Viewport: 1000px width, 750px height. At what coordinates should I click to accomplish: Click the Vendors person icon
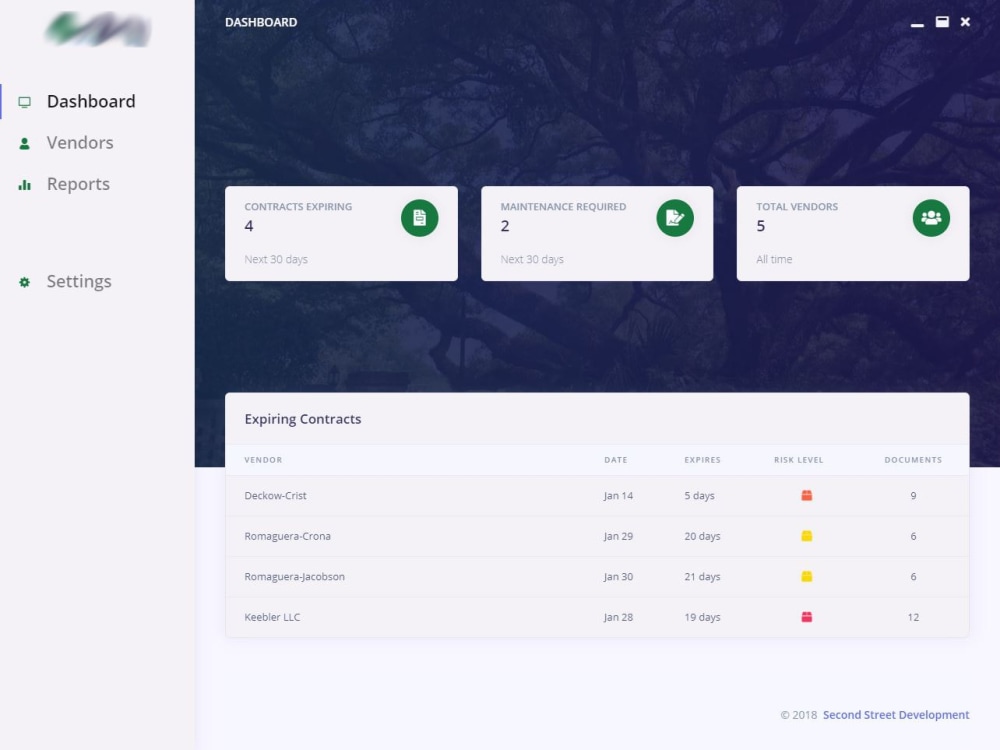tap(24, 143)
